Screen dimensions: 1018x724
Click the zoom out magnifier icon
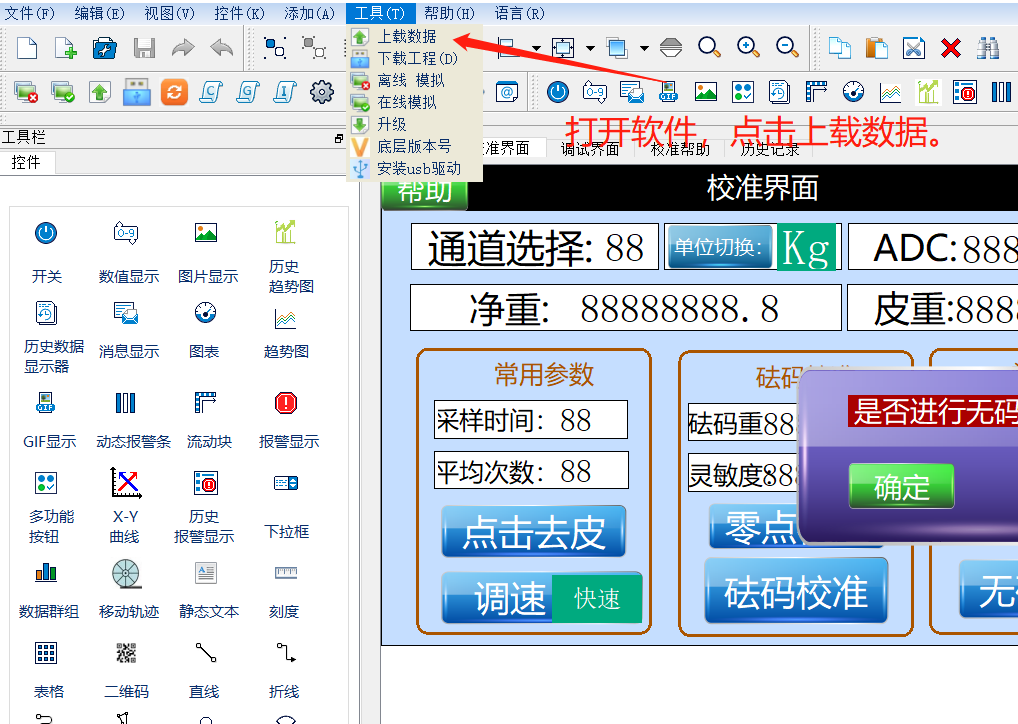[x=787, y=47]
